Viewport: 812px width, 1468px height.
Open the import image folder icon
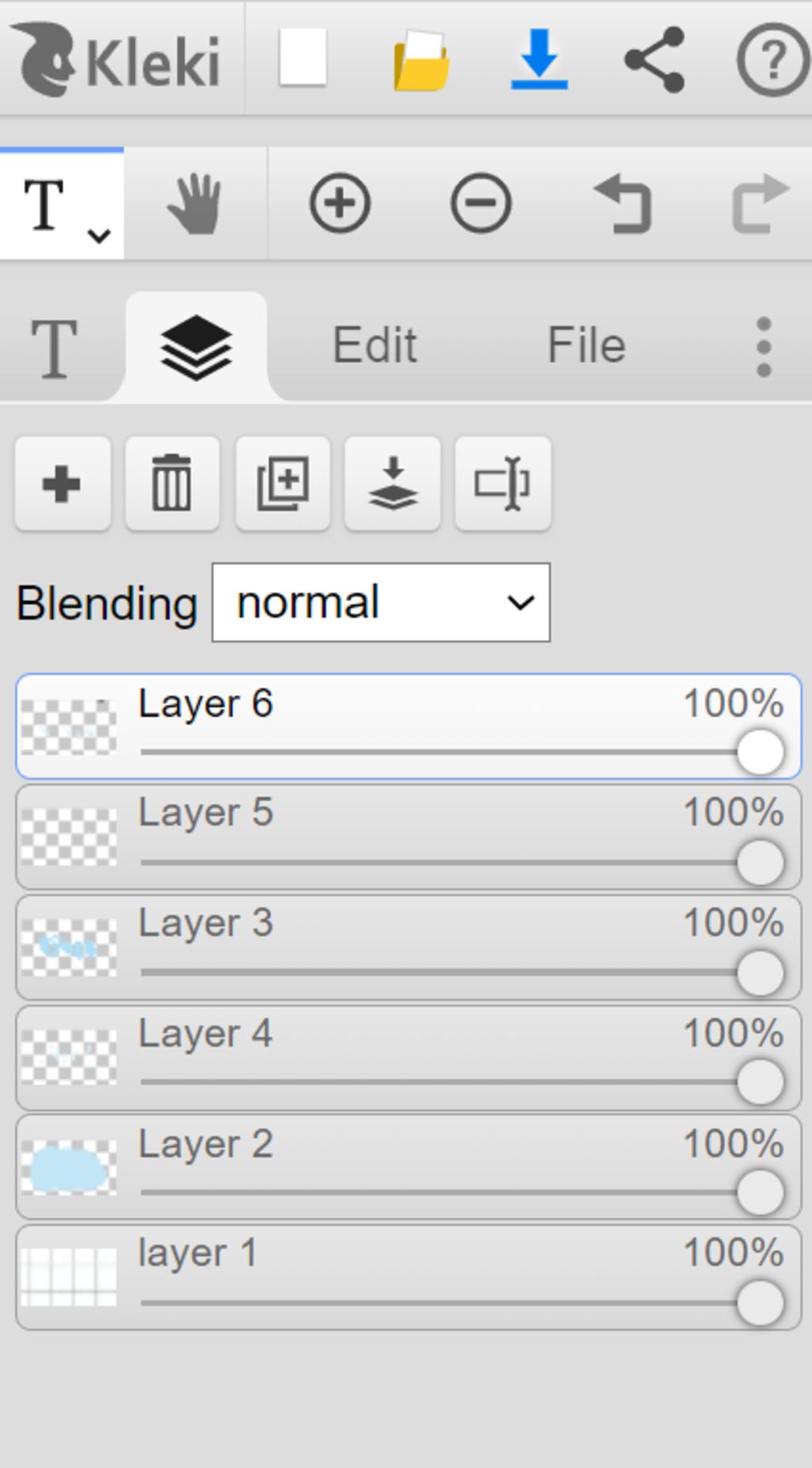point(421,60)
